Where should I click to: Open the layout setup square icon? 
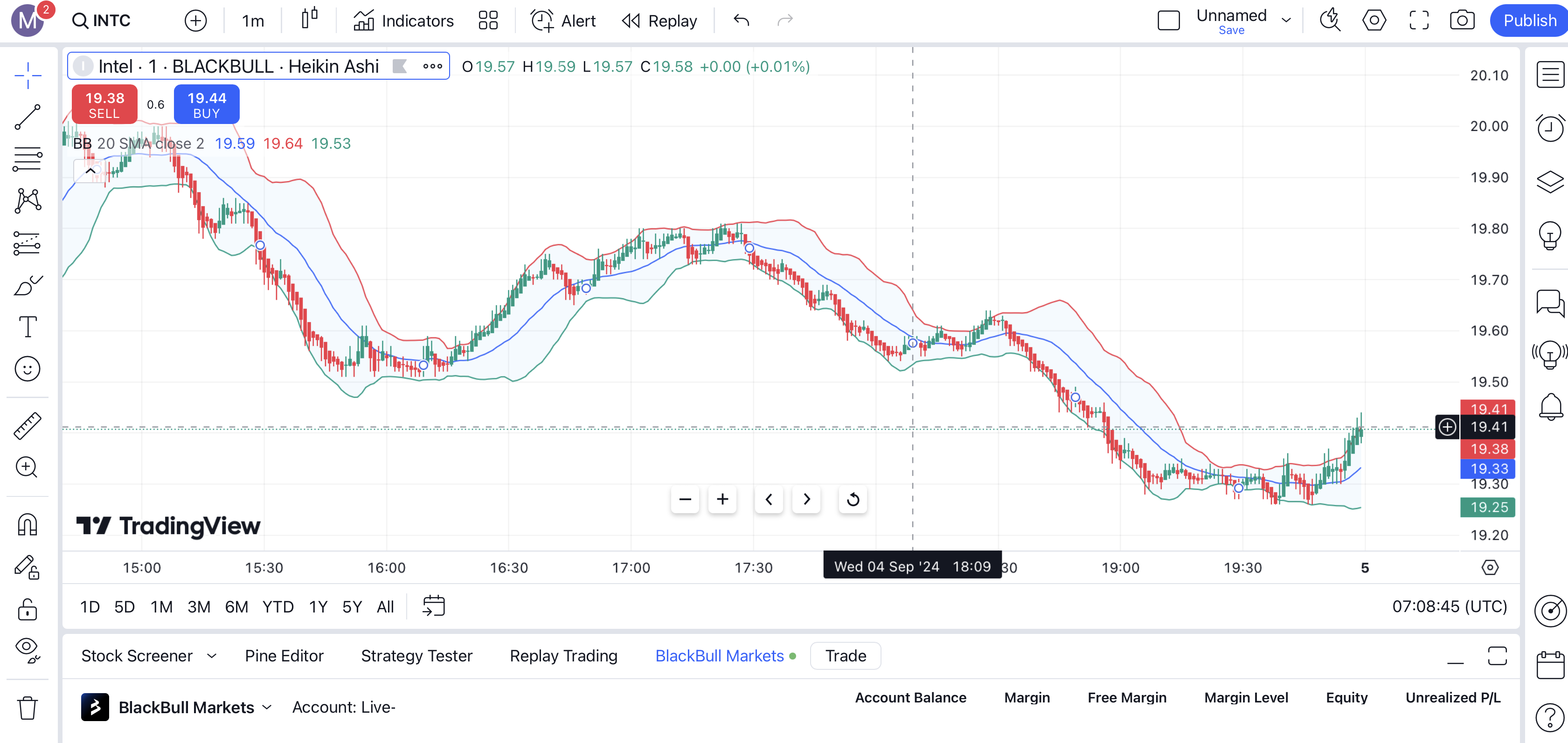click(1169, 21)
